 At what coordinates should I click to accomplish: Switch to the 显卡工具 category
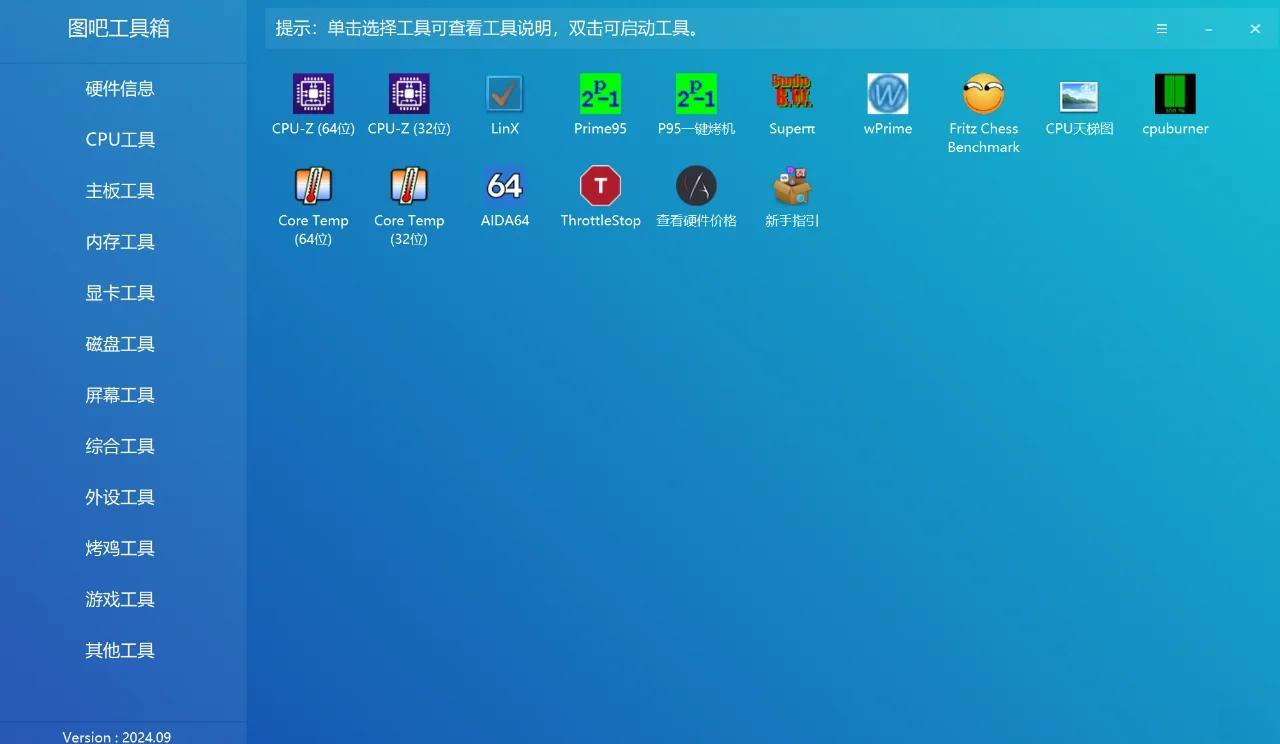120,293
